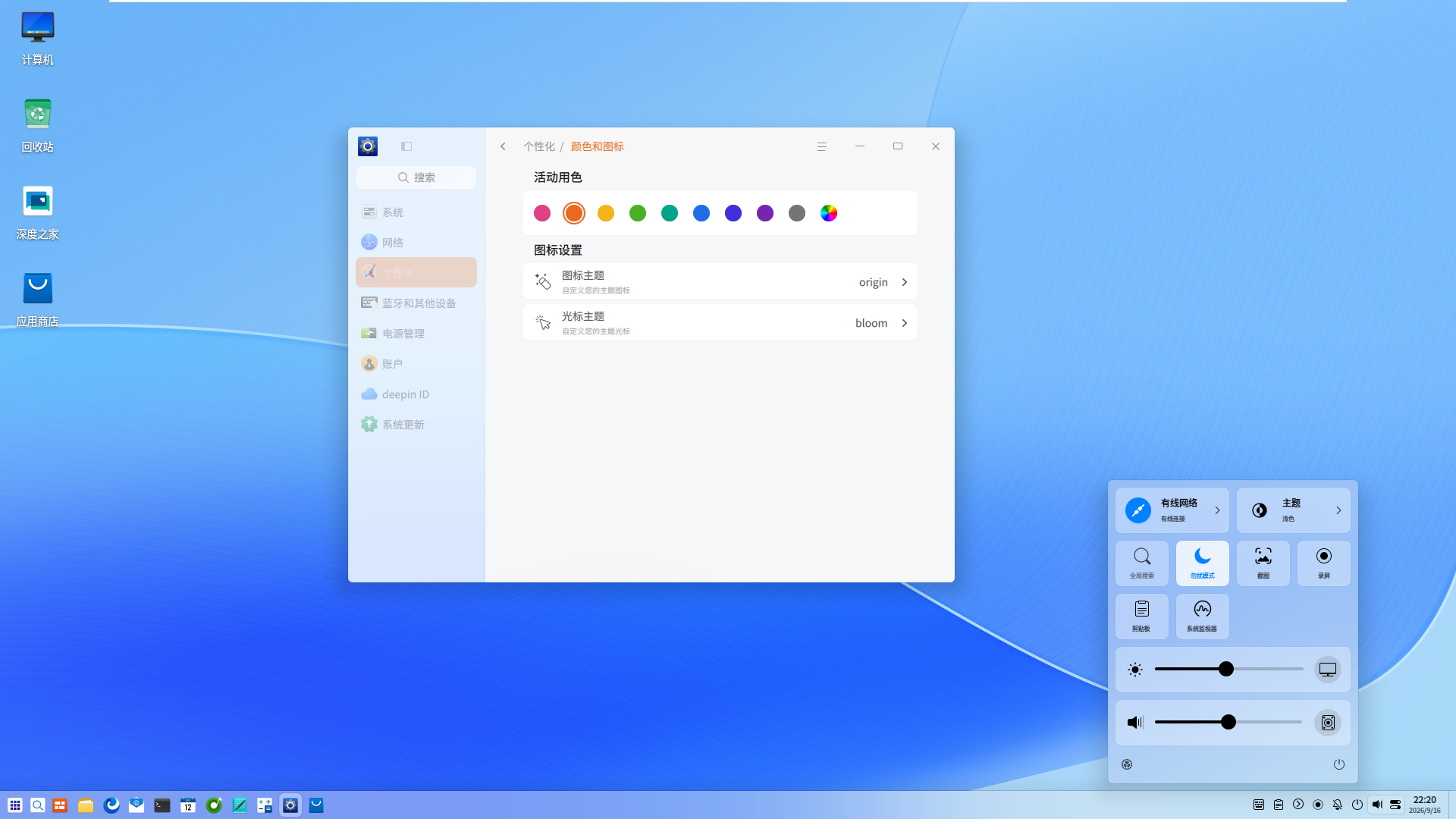Screen dimensions: 1456x819
Task: Expand the wired network (有线网络) chevron
Action: 1217,510
